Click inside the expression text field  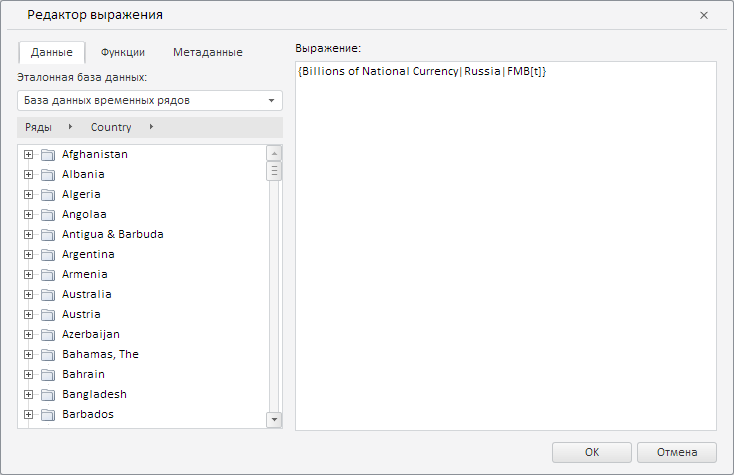tap(505, 250)
